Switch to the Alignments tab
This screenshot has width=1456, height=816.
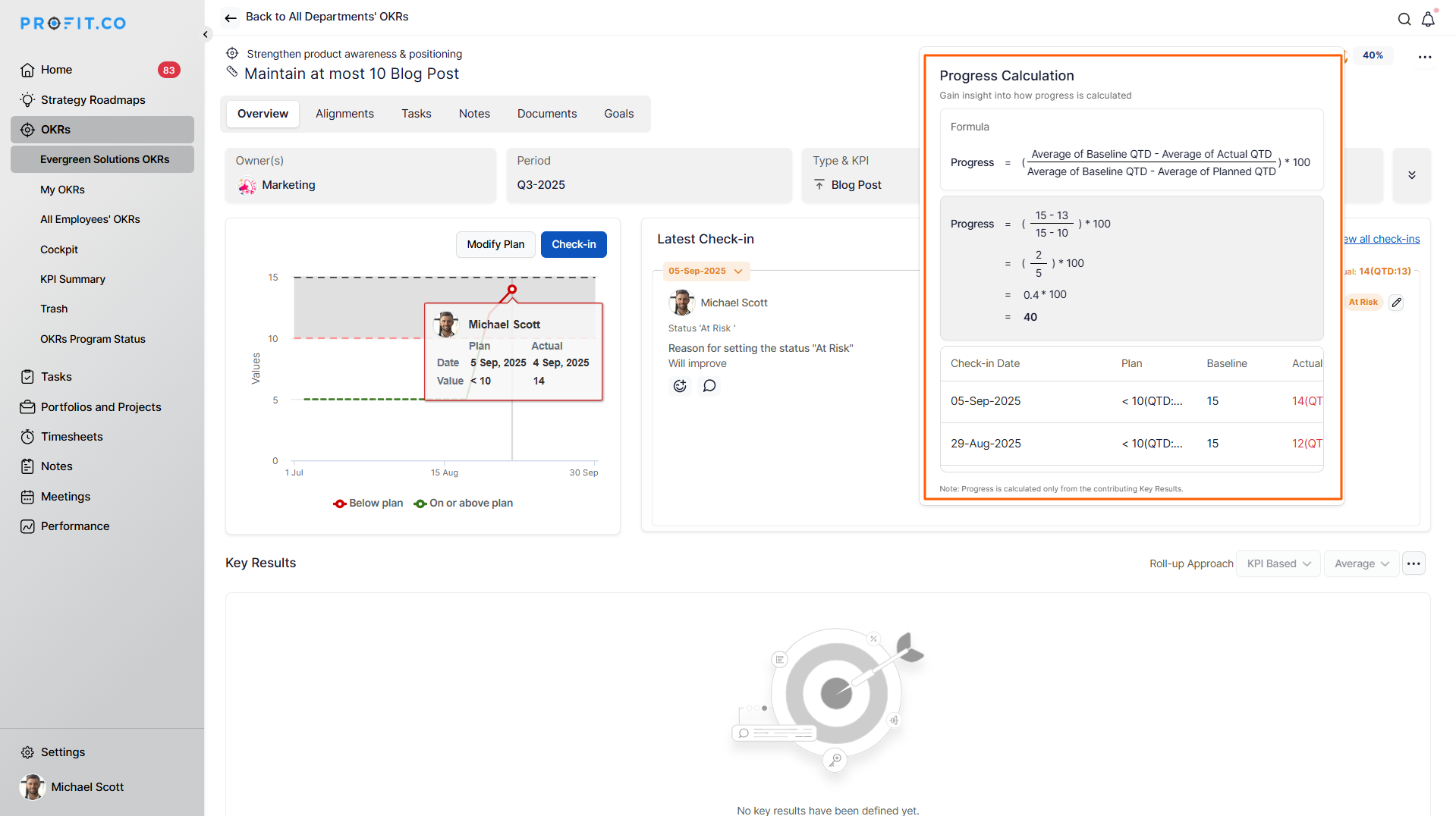344,114
